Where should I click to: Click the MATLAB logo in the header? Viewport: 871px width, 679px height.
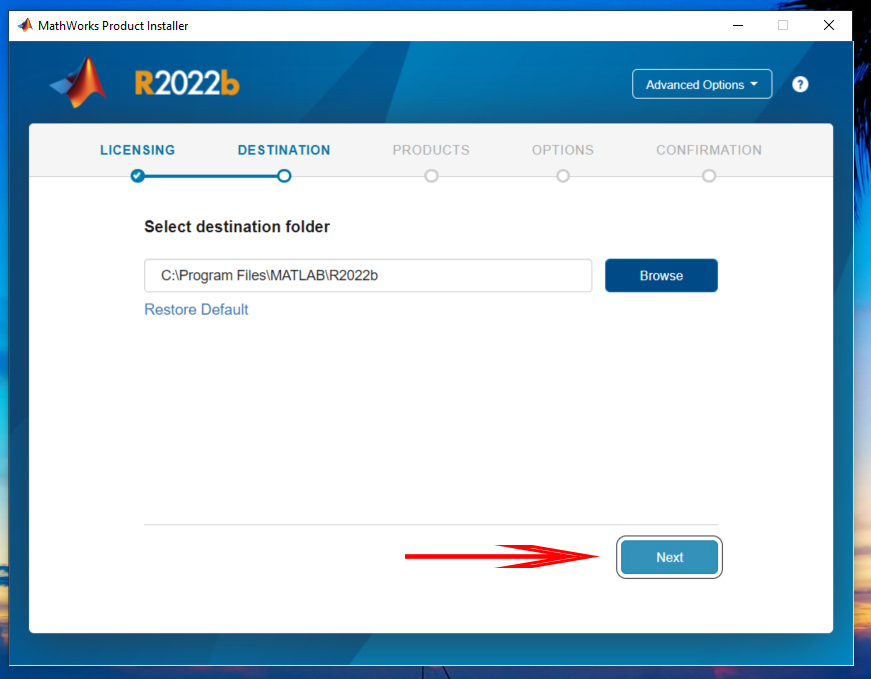[80, 83]
